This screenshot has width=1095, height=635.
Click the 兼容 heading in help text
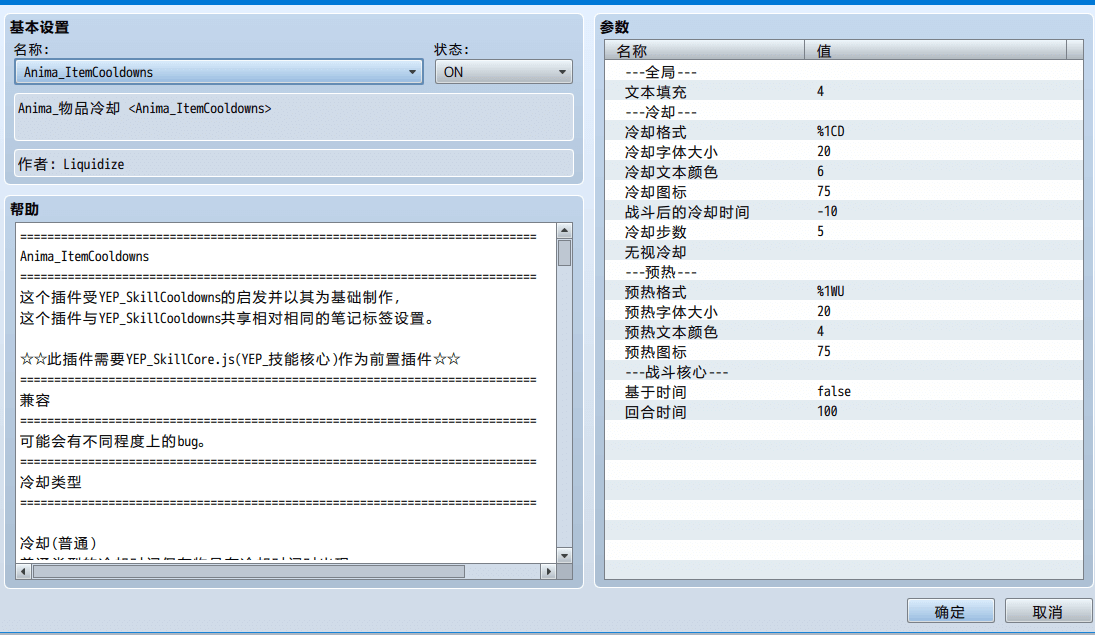point(35,400)
